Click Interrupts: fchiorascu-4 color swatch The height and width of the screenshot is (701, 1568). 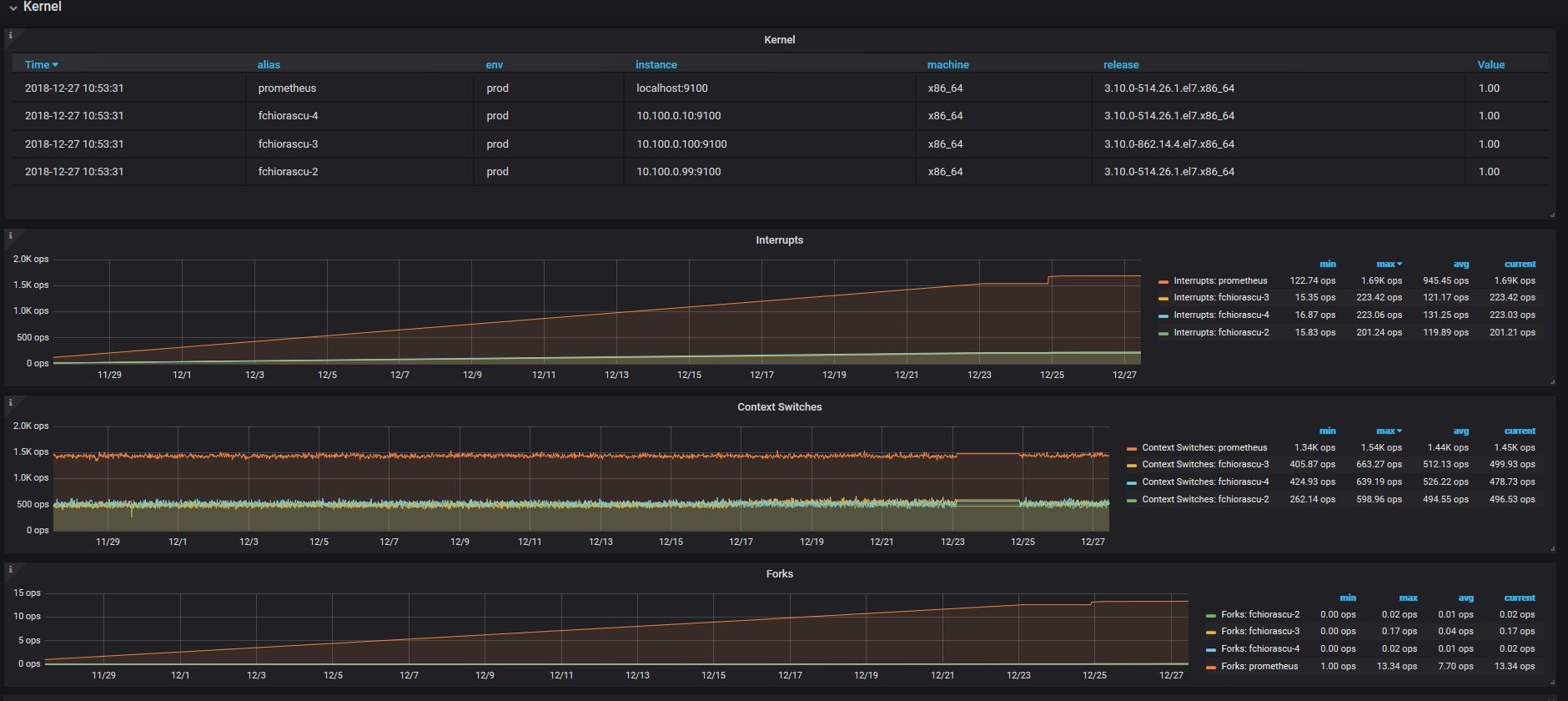[x=1163, y=316]
